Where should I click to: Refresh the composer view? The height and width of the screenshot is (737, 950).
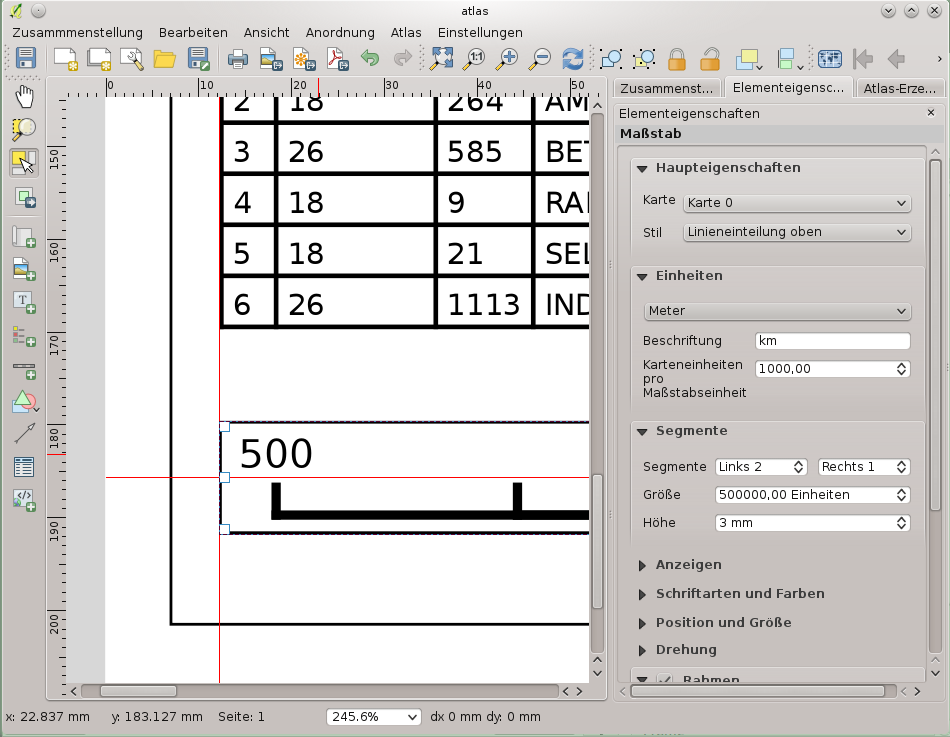pyautogui.click(x=573, y=59)
